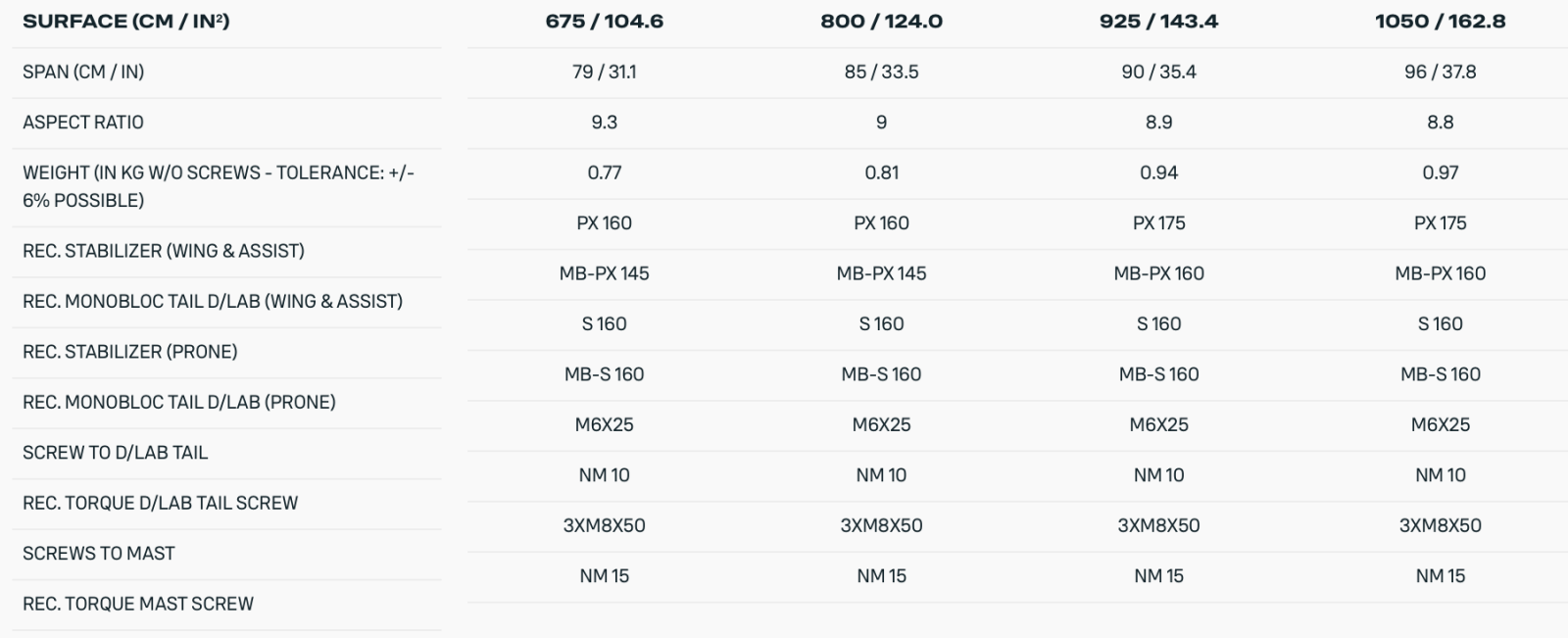This screenshot has width=1568, height=638.
Task: Click the 0.81 weight value
Action: 881,173
